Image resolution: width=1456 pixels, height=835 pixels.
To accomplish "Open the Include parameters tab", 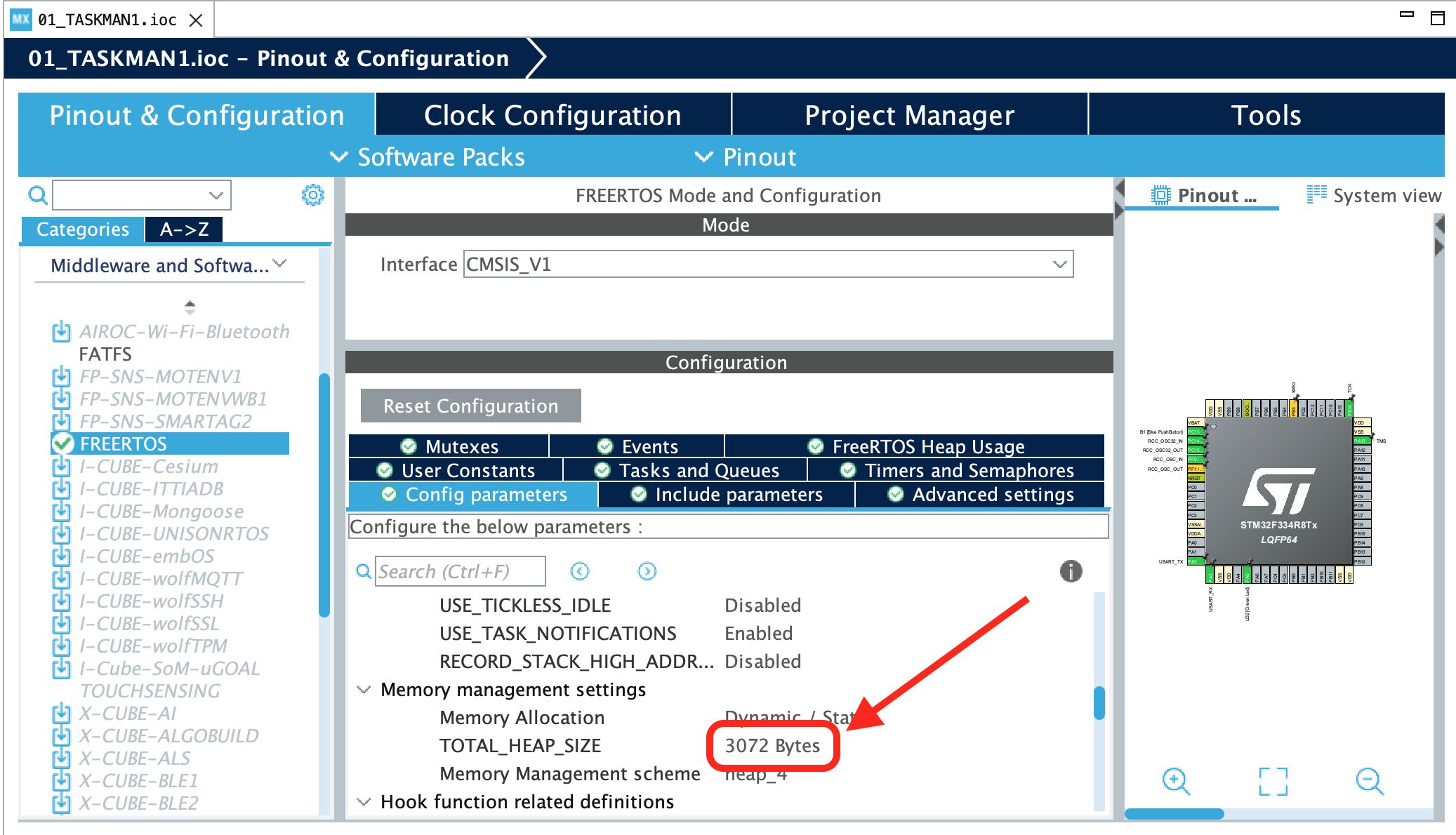I will (727, 494).
